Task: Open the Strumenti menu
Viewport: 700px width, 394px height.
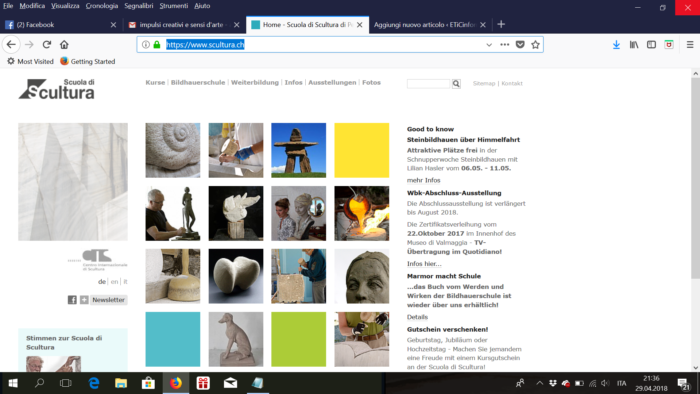Action: click(174, 6)
